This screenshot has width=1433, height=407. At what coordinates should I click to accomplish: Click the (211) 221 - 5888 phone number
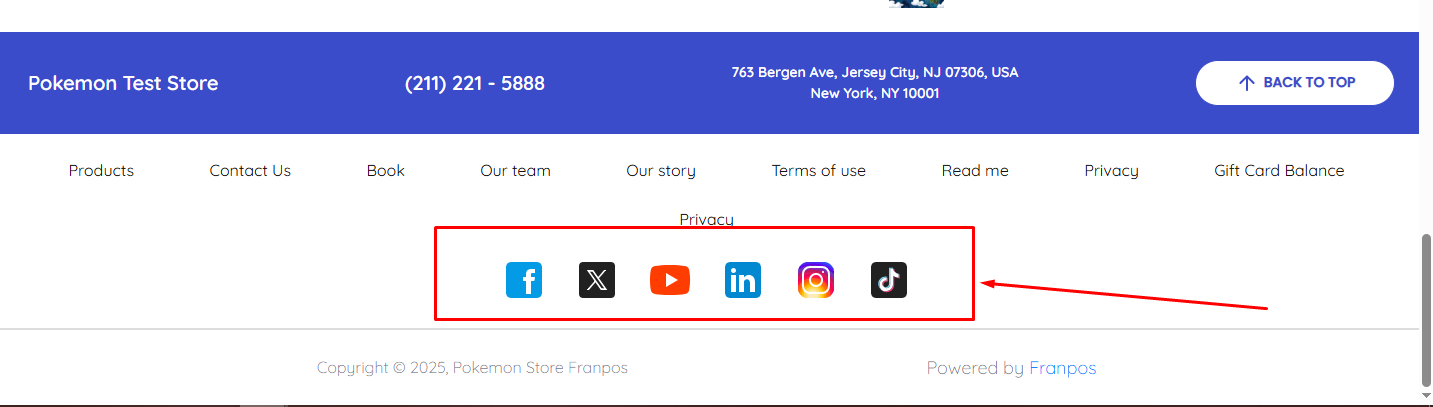475,83
